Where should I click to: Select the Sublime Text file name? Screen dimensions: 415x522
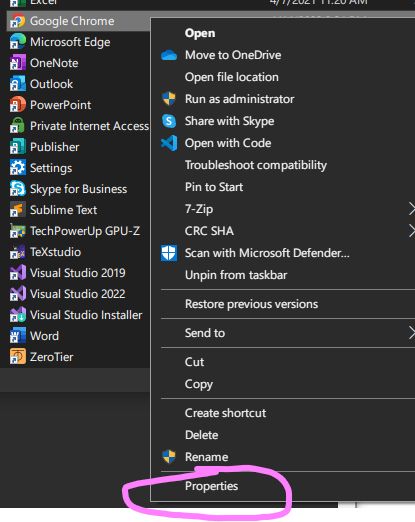coord(64,210)
